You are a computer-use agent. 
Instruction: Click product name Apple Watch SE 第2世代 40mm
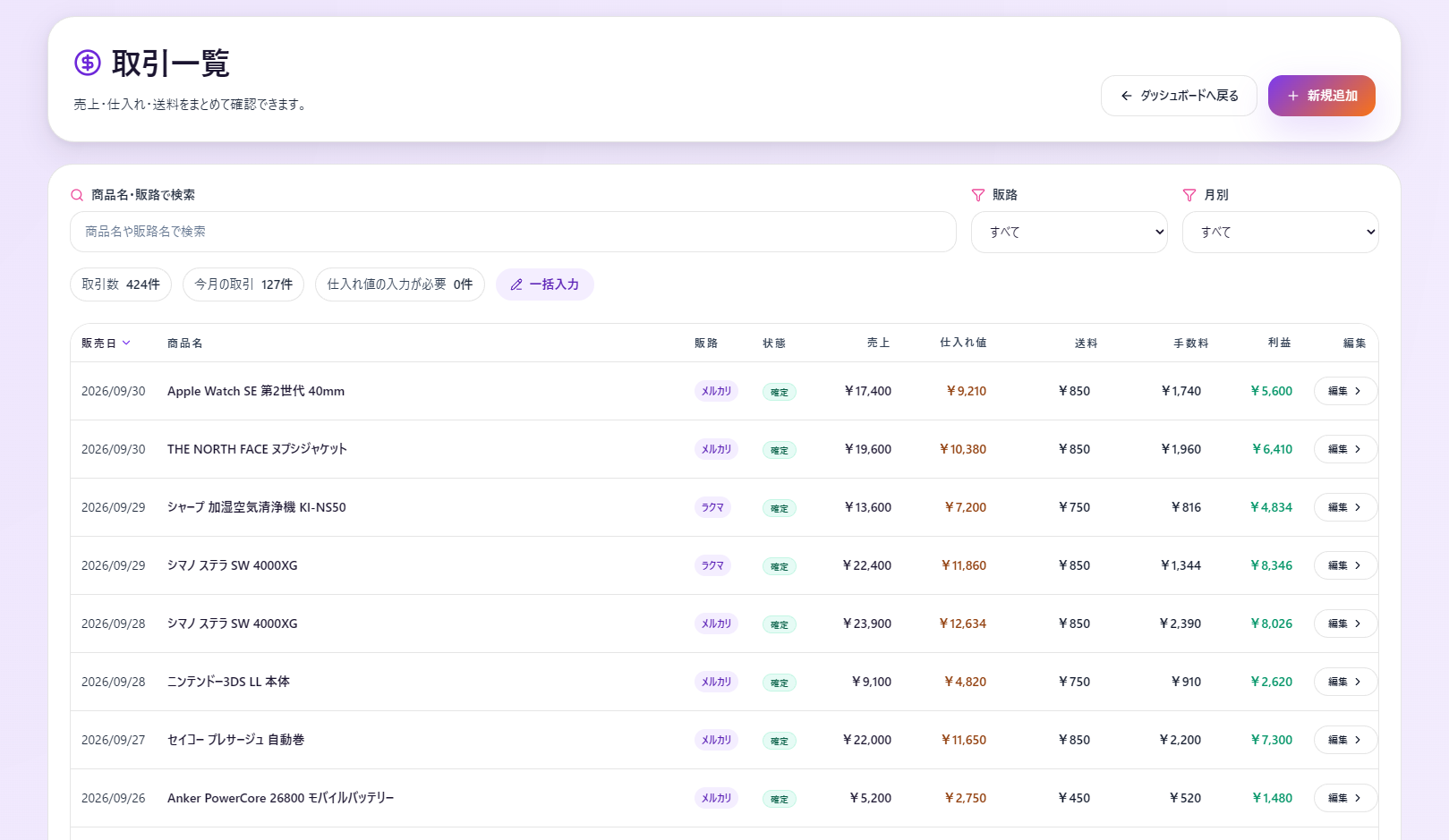pos(256,391)
